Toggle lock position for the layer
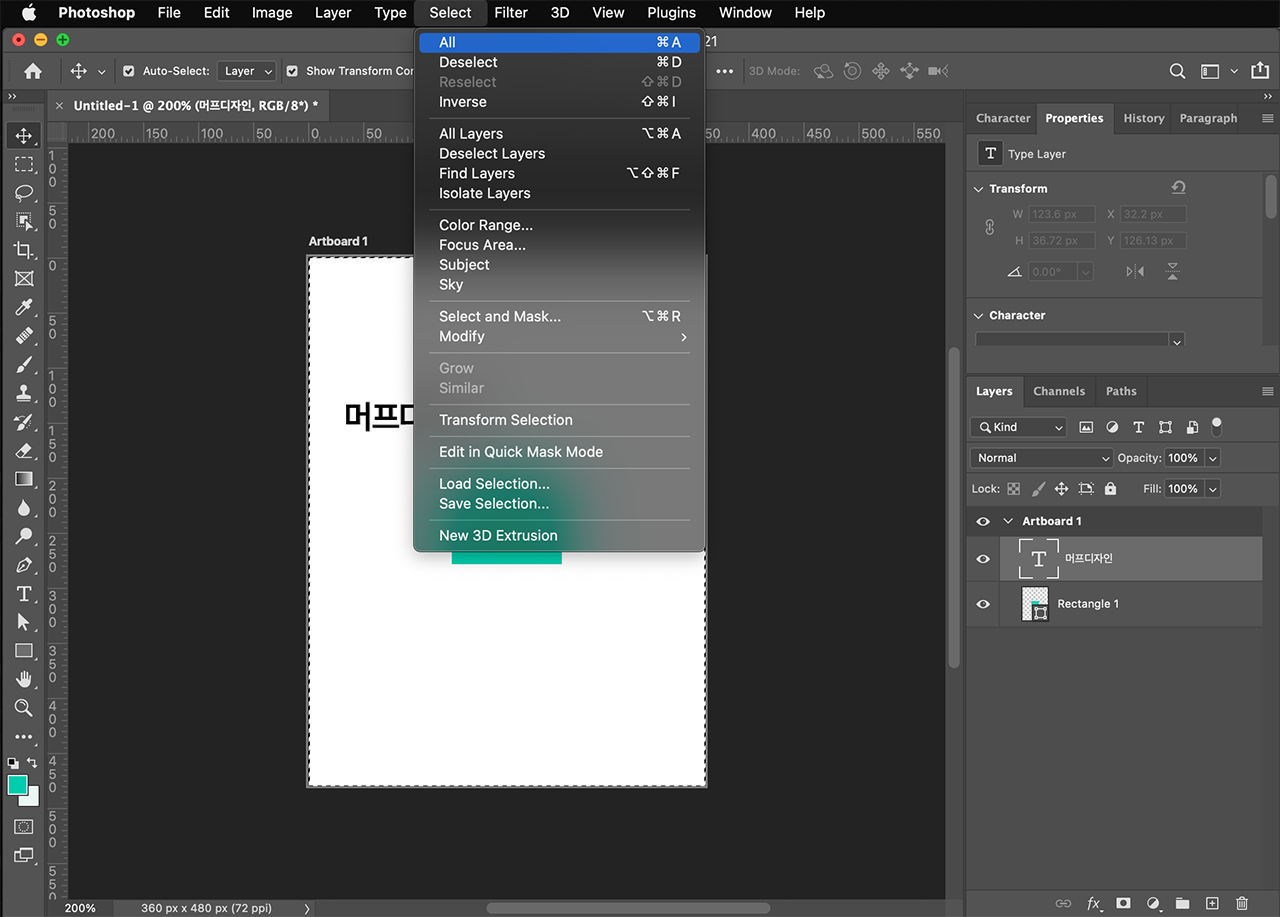The height and width of the screenshot is (917, 1280). pyautogui.click(x=1062, y=489)
